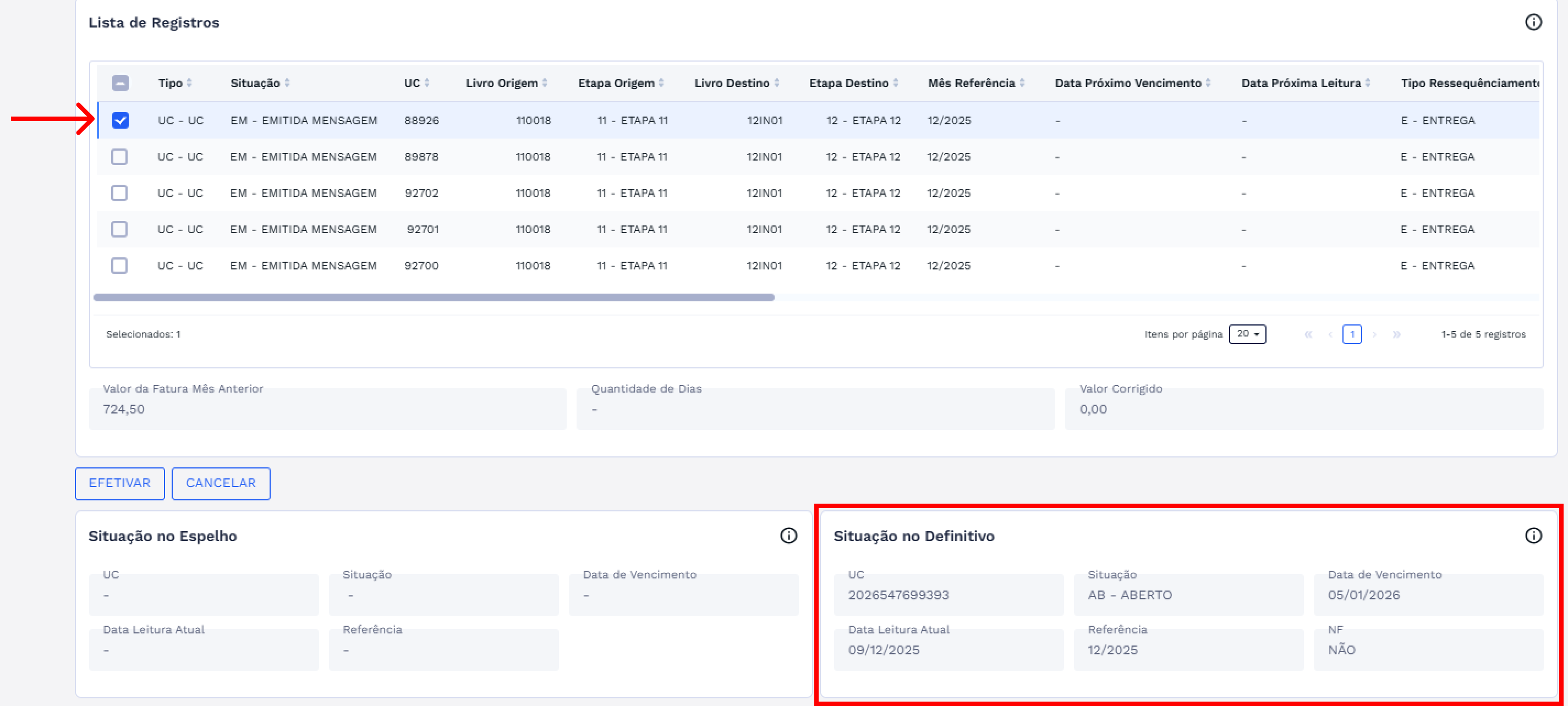The width and height of the screenshot is (1568, 706).
Task: Check the row for UC 92700
Action: tap(119, 266)
